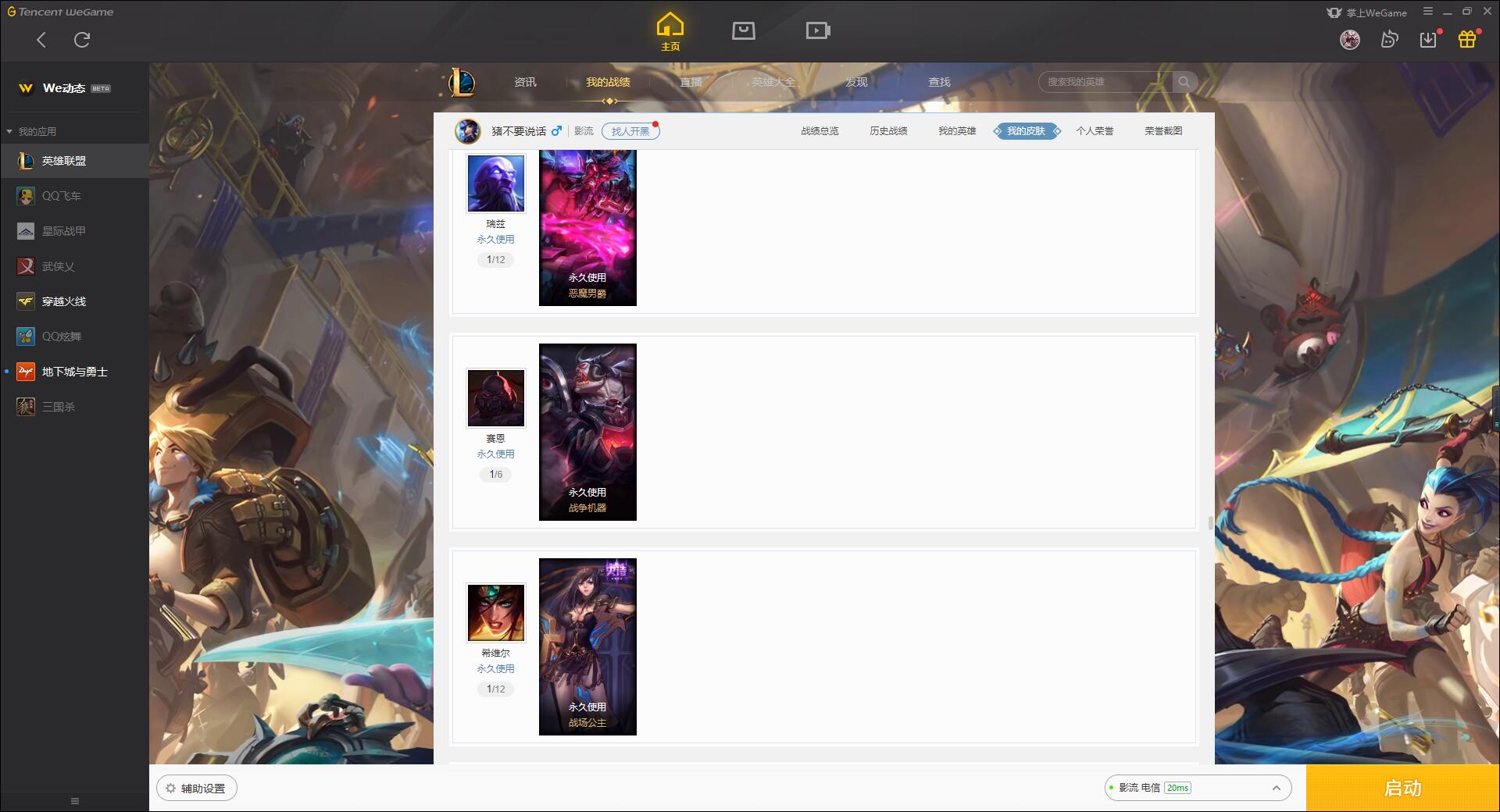Click the 找人开黑 button
The width and height of the screenshot is (1500, 812).
point(630,131)
